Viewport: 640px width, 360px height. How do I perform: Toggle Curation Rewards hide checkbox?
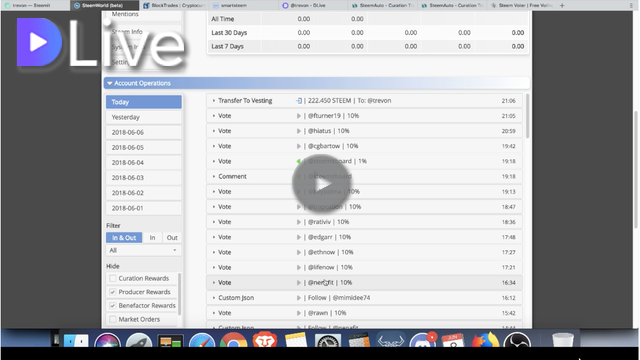pyautogui.click(x=113, y=278)
